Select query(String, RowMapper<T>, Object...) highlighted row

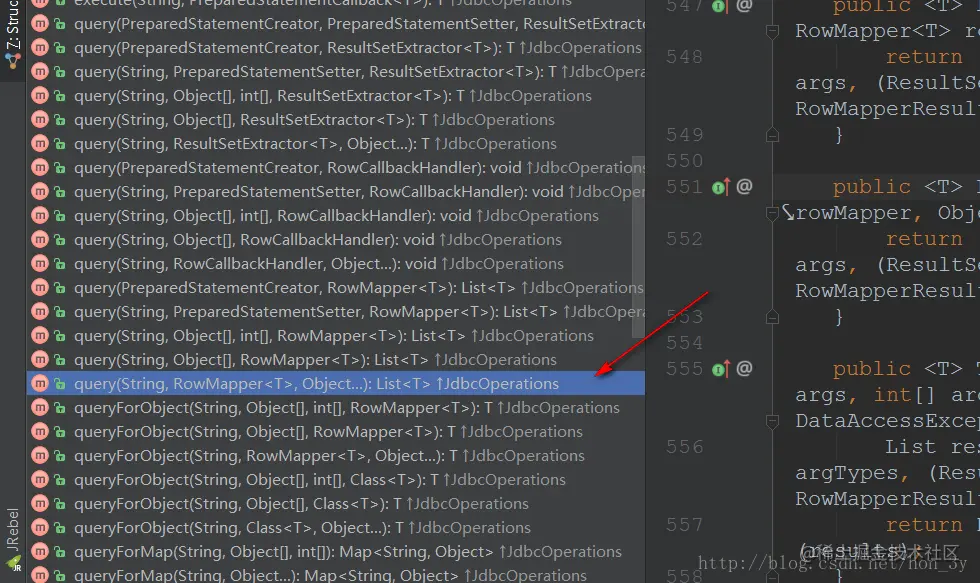(x=336, y=384)
